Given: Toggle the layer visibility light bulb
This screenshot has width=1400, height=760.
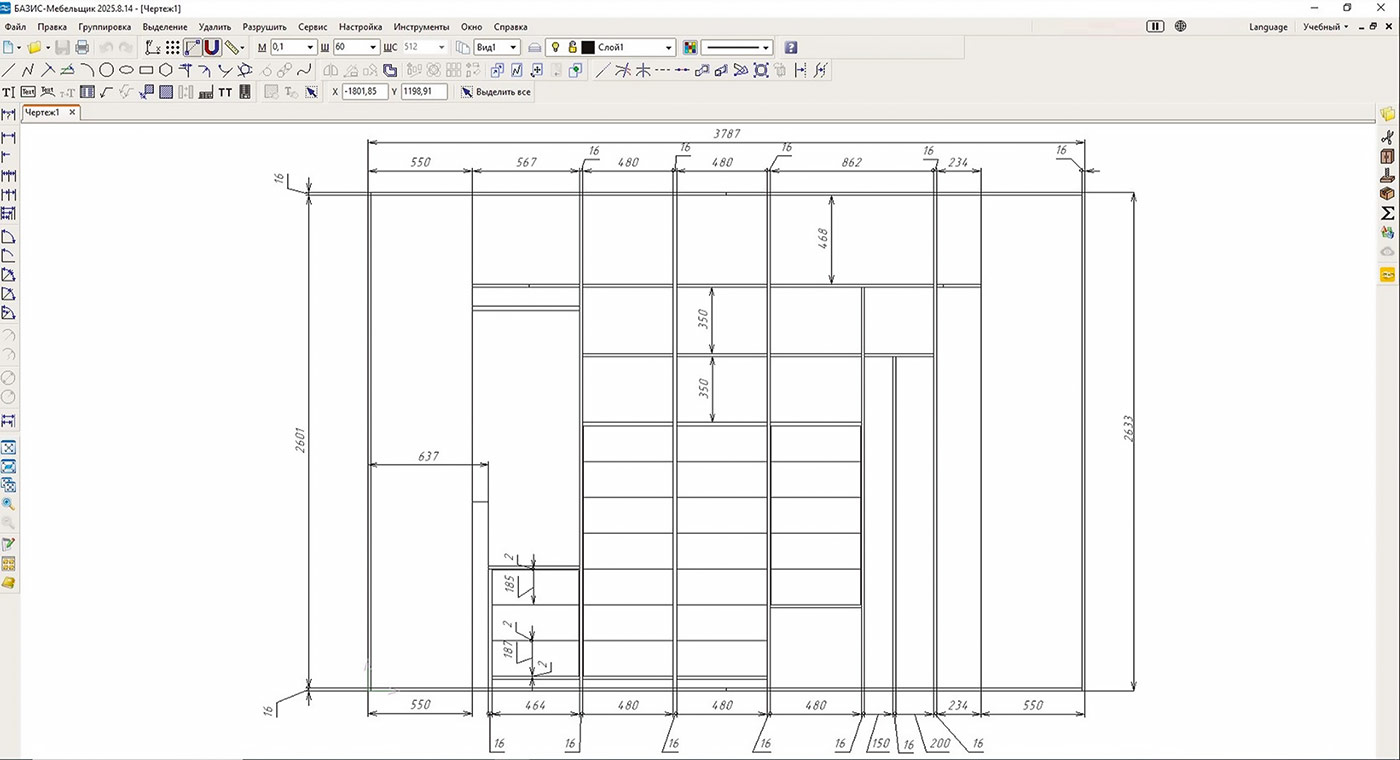Looking at the screenshot, I should tap(556, 47).
